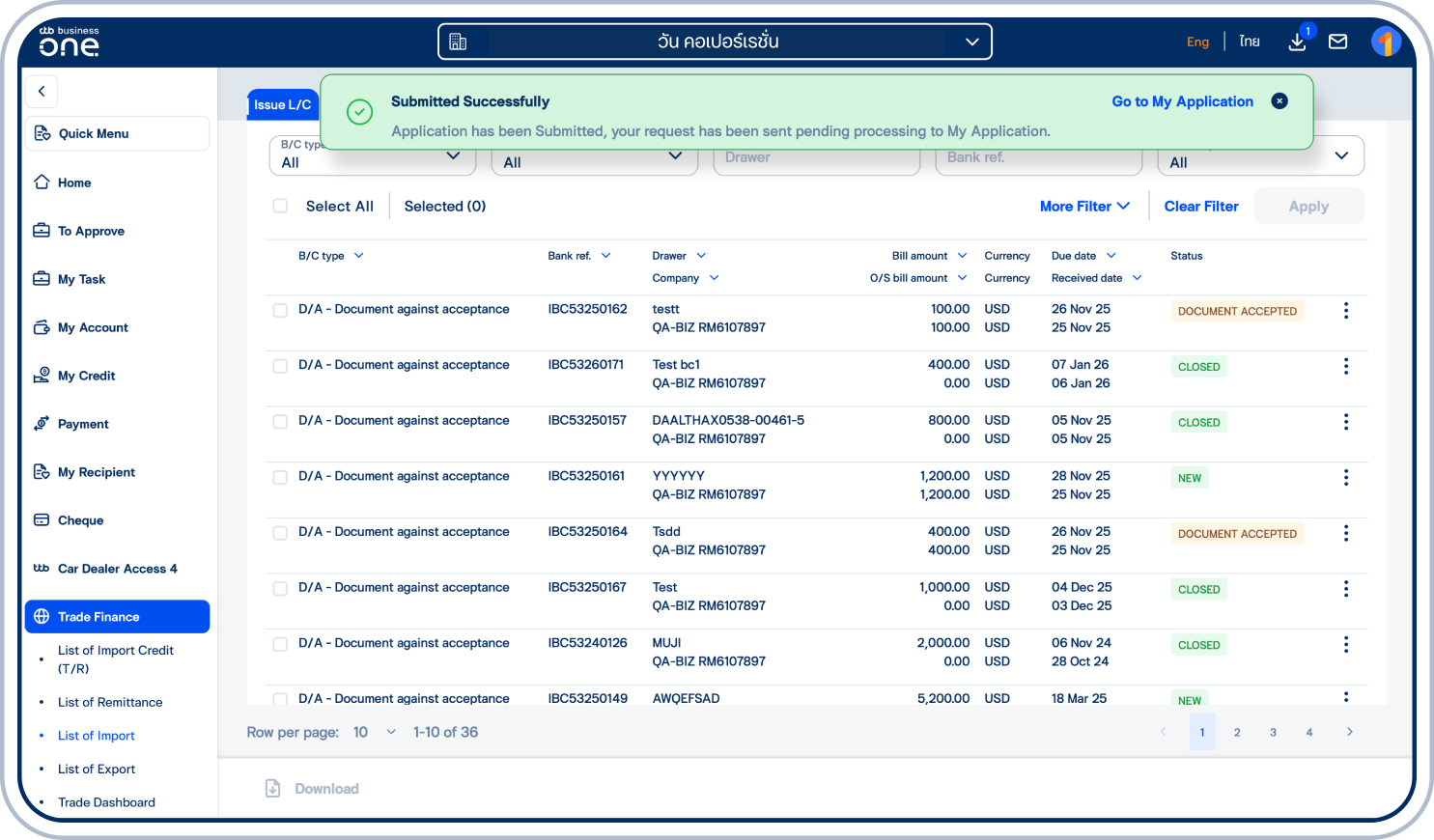This screenshot has width=1434, height=840.
Task: Click Go to My Application link
Action: pos(1182,101)
